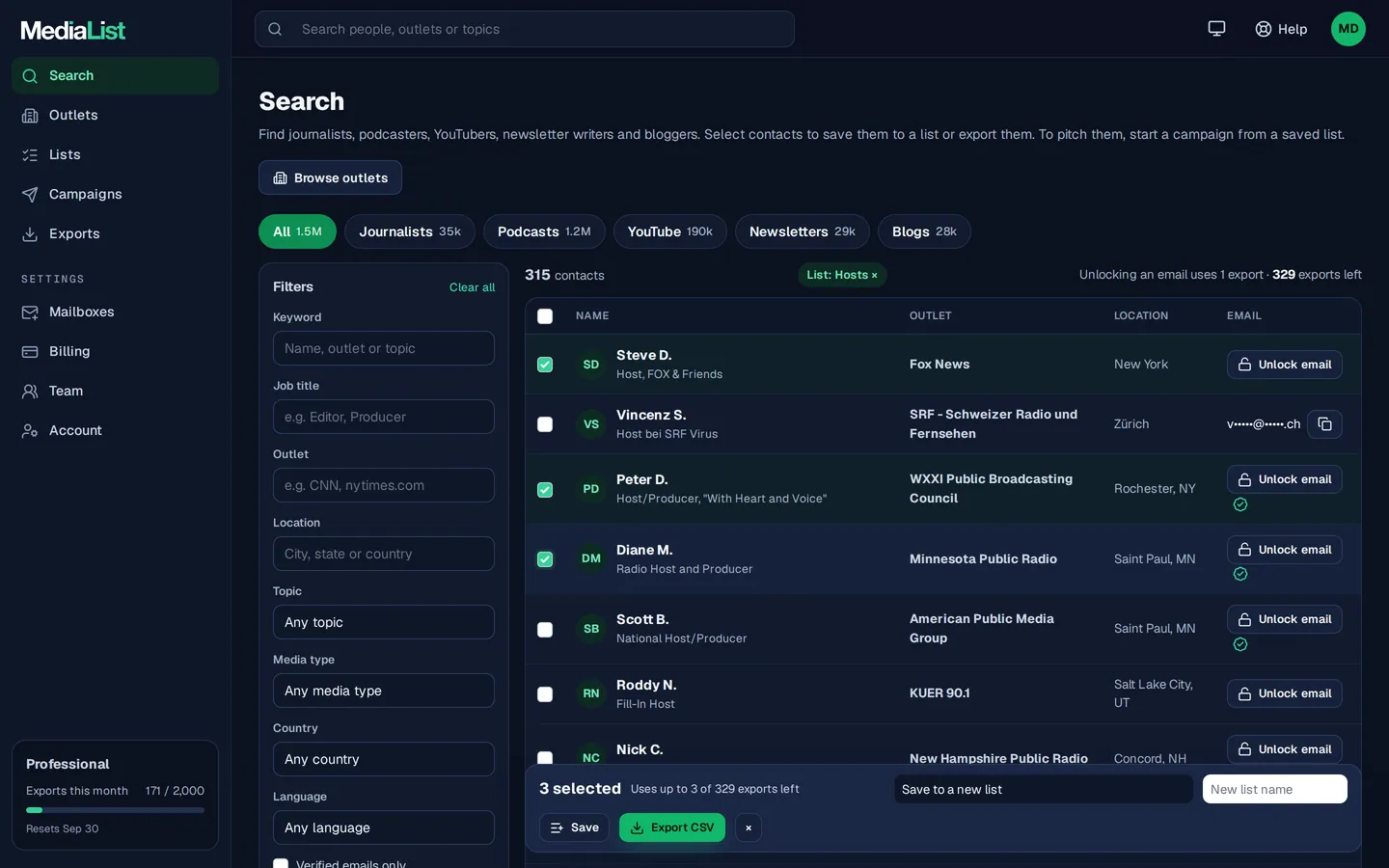Toggle the select-all contacts checkbox
The height and width of the screenshot is (868, 1389).
(545, 316)
